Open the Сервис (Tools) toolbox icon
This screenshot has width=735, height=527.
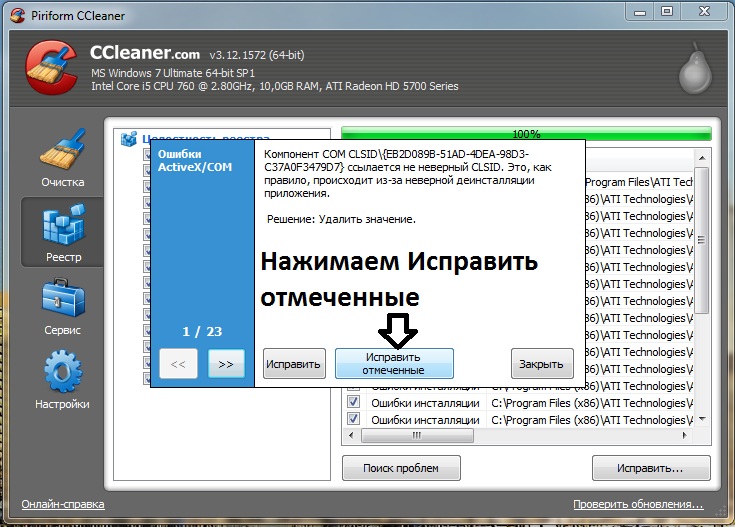pos(62,305)
